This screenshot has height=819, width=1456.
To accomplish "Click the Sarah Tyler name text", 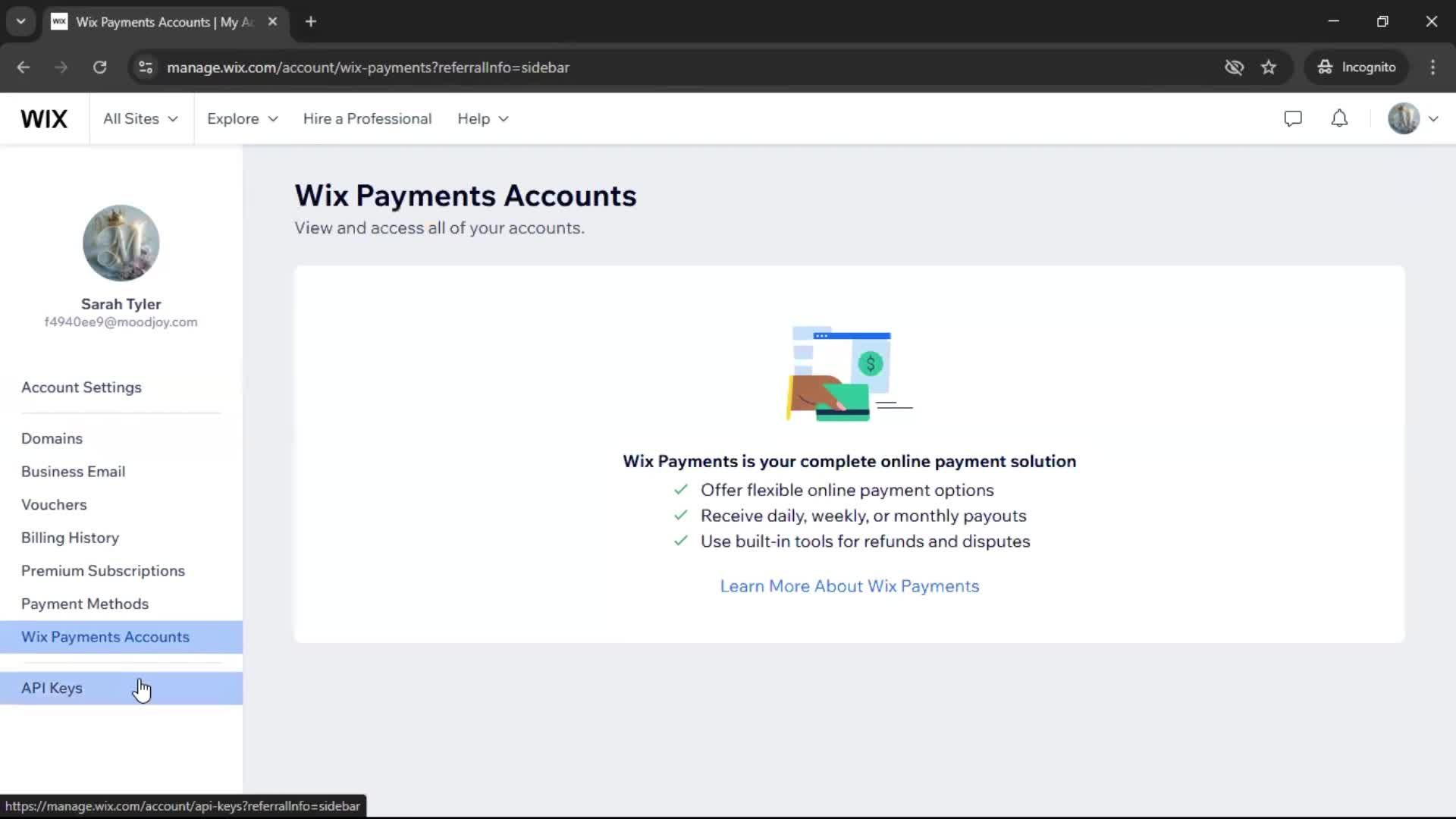I will [x=121, y=304].
